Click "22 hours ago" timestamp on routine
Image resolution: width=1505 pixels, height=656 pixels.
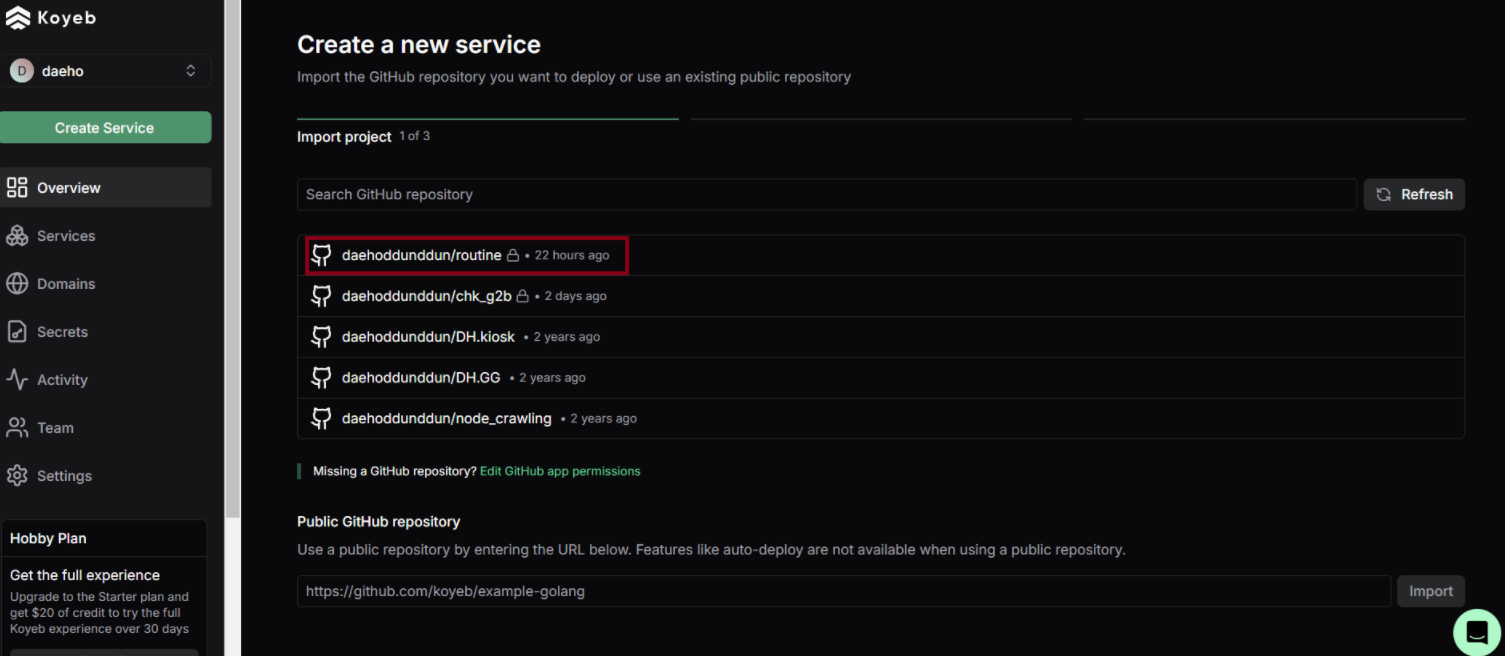(572, 255)
